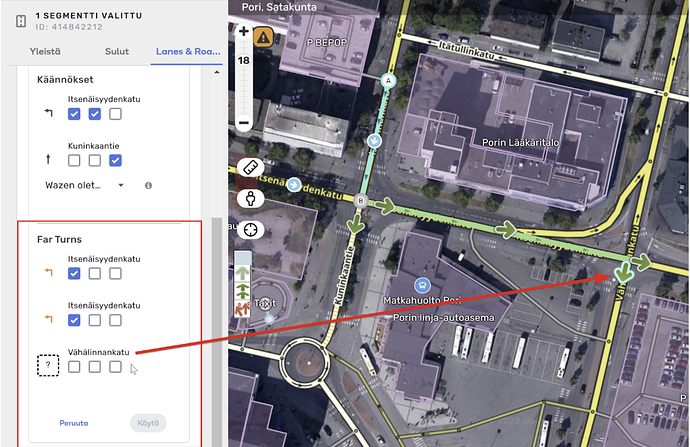Screen dimensions: 690x447
Task: Uncheck first lane checkbox for Itsenäisyydenkatu turn
Action: [x=74, y=115]
